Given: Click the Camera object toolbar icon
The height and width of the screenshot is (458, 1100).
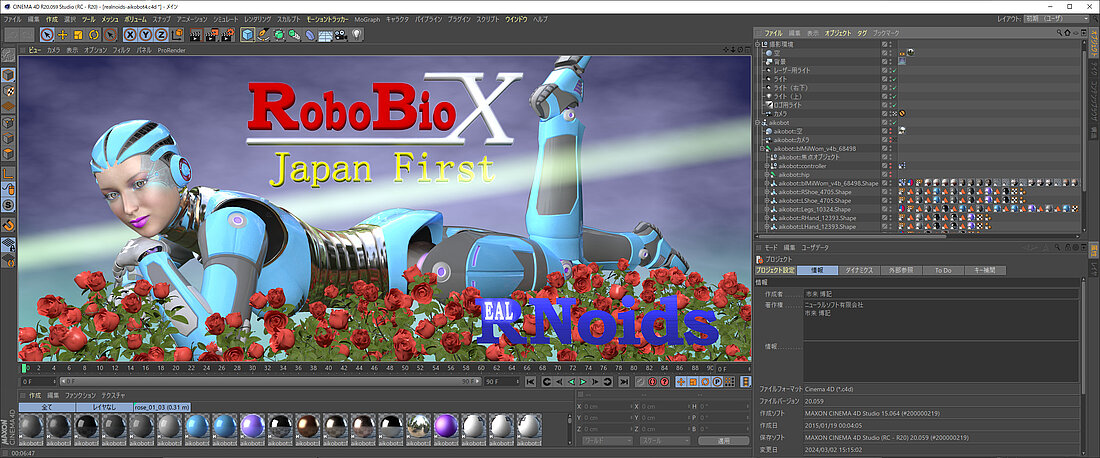Looking at the screenshot, I should pyautogui.click(x=342, y=35).
